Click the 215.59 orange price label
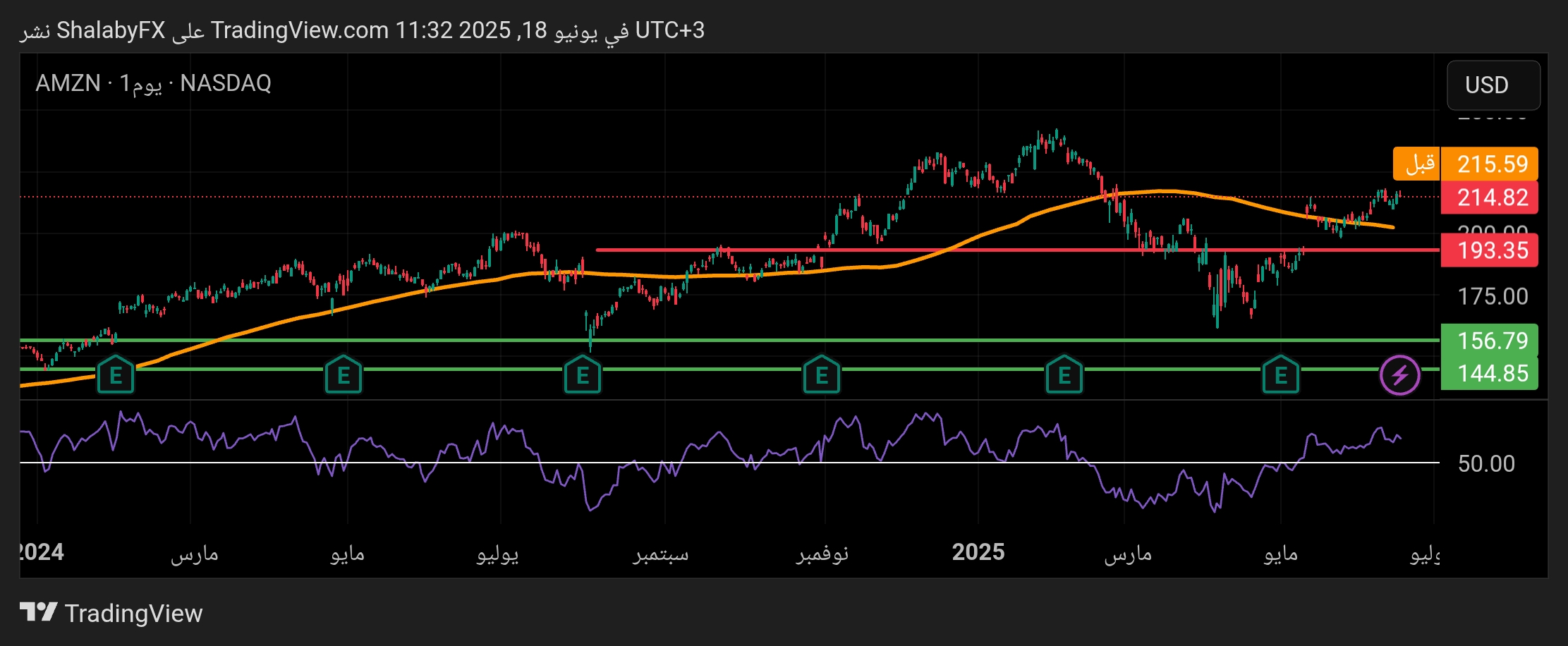This screenshot has height=646, width=1568. 1489,164
